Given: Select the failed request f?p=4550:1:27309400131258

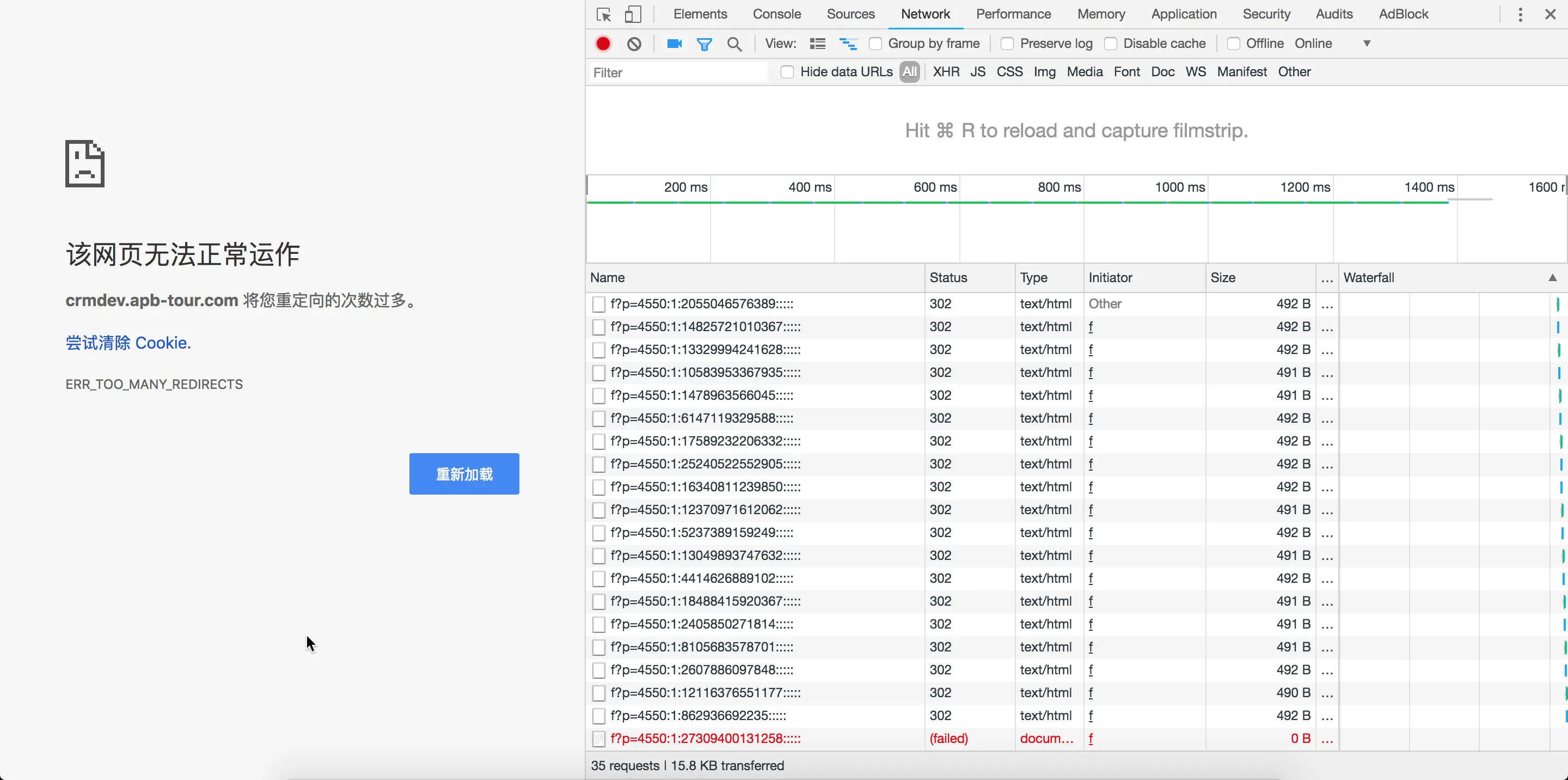Looking at the screenshot, I should pos(705,739).
